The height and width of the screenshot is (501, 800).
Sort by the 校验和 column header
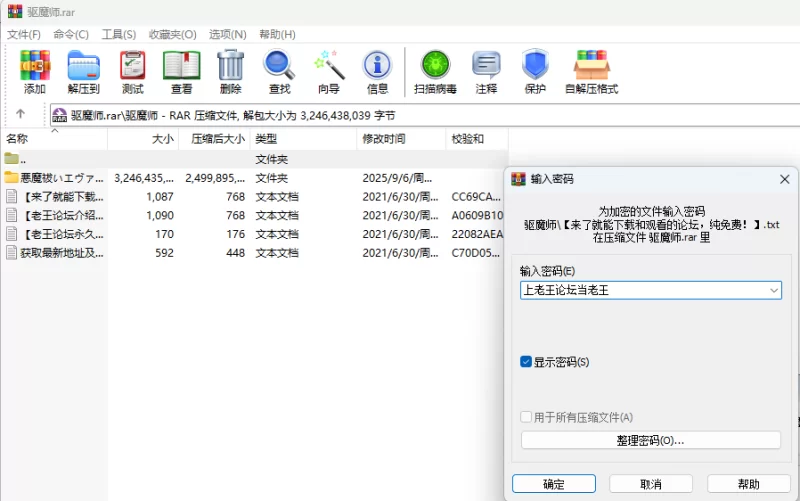(477, 139)
